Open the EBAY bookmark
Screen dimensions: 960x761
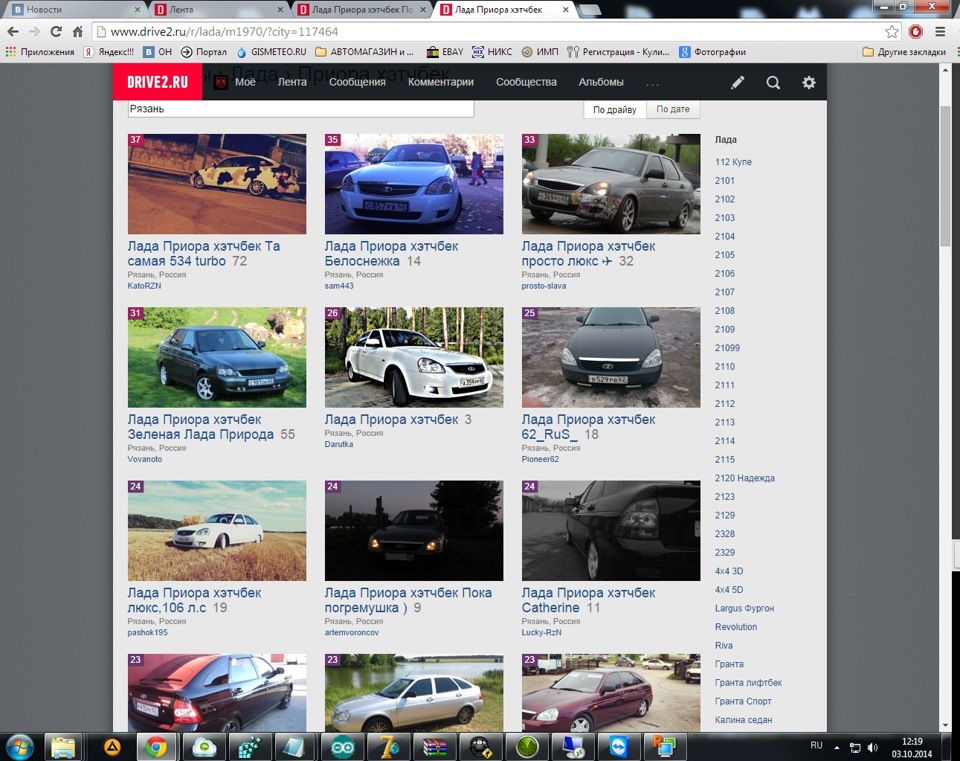tap(445, 52)
